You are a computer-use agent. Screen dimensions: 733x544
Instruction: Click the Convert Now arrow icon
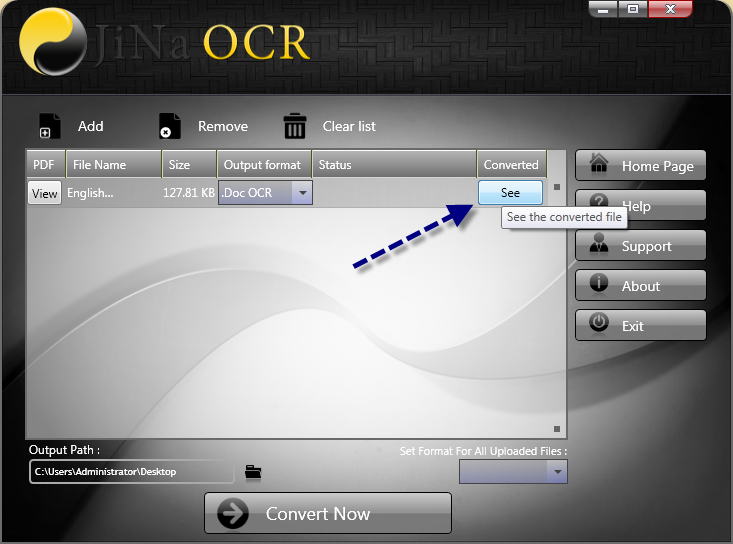pos(233,513)
